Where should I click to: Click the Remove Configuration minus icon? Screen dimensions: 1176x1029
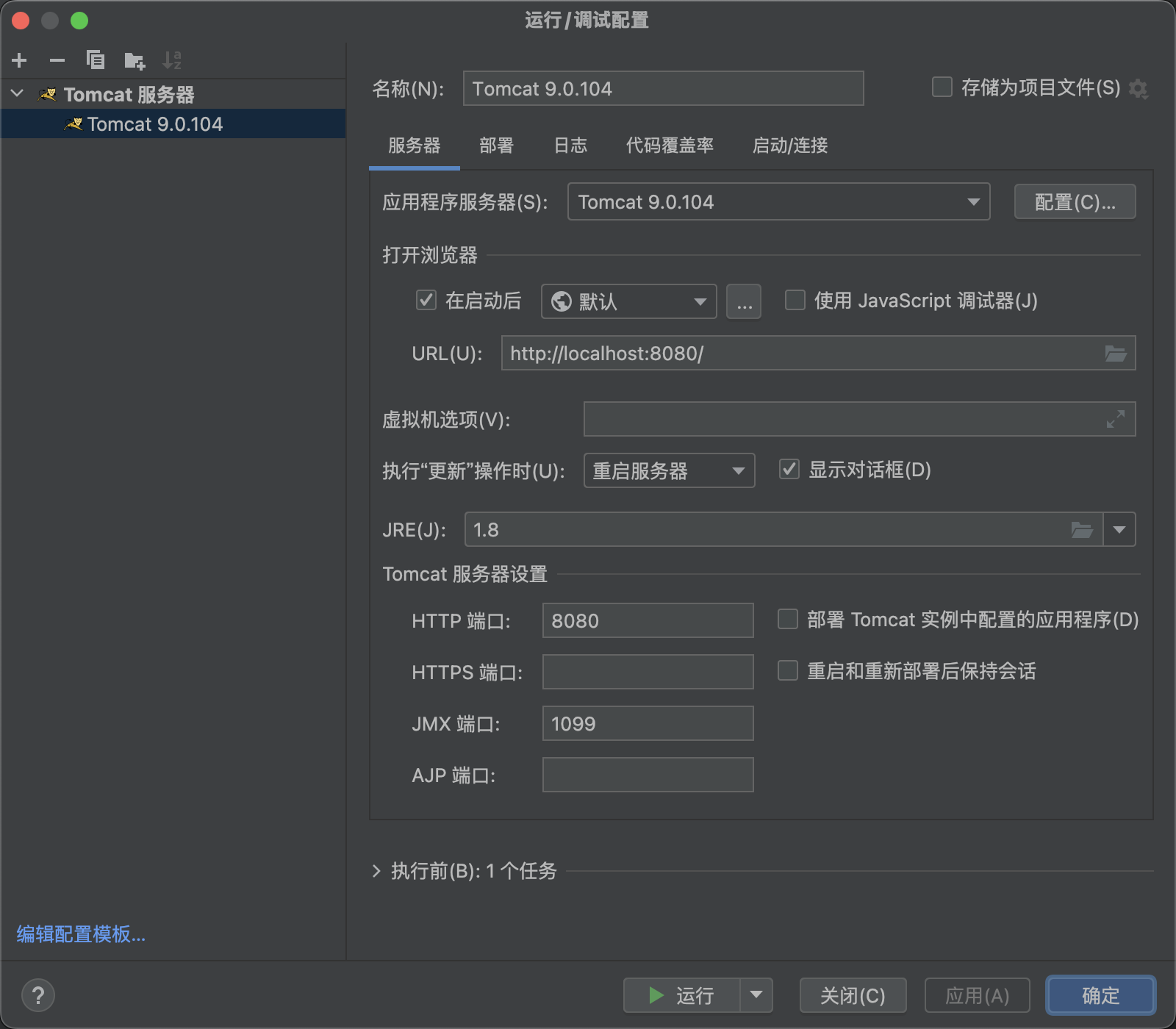[57, 60]
